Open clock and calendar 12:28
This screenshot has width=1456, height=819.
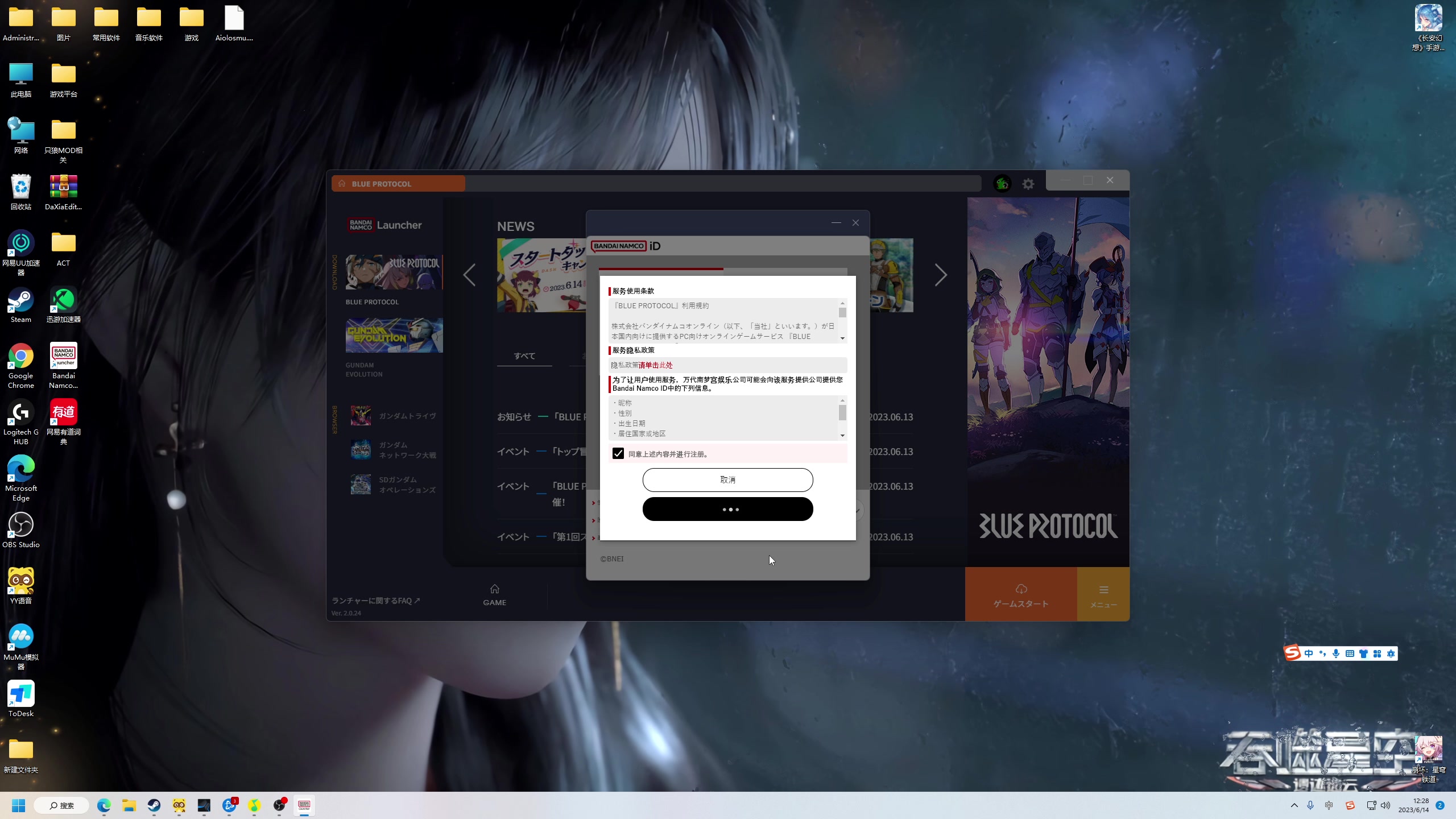(x=1413, y=805)
